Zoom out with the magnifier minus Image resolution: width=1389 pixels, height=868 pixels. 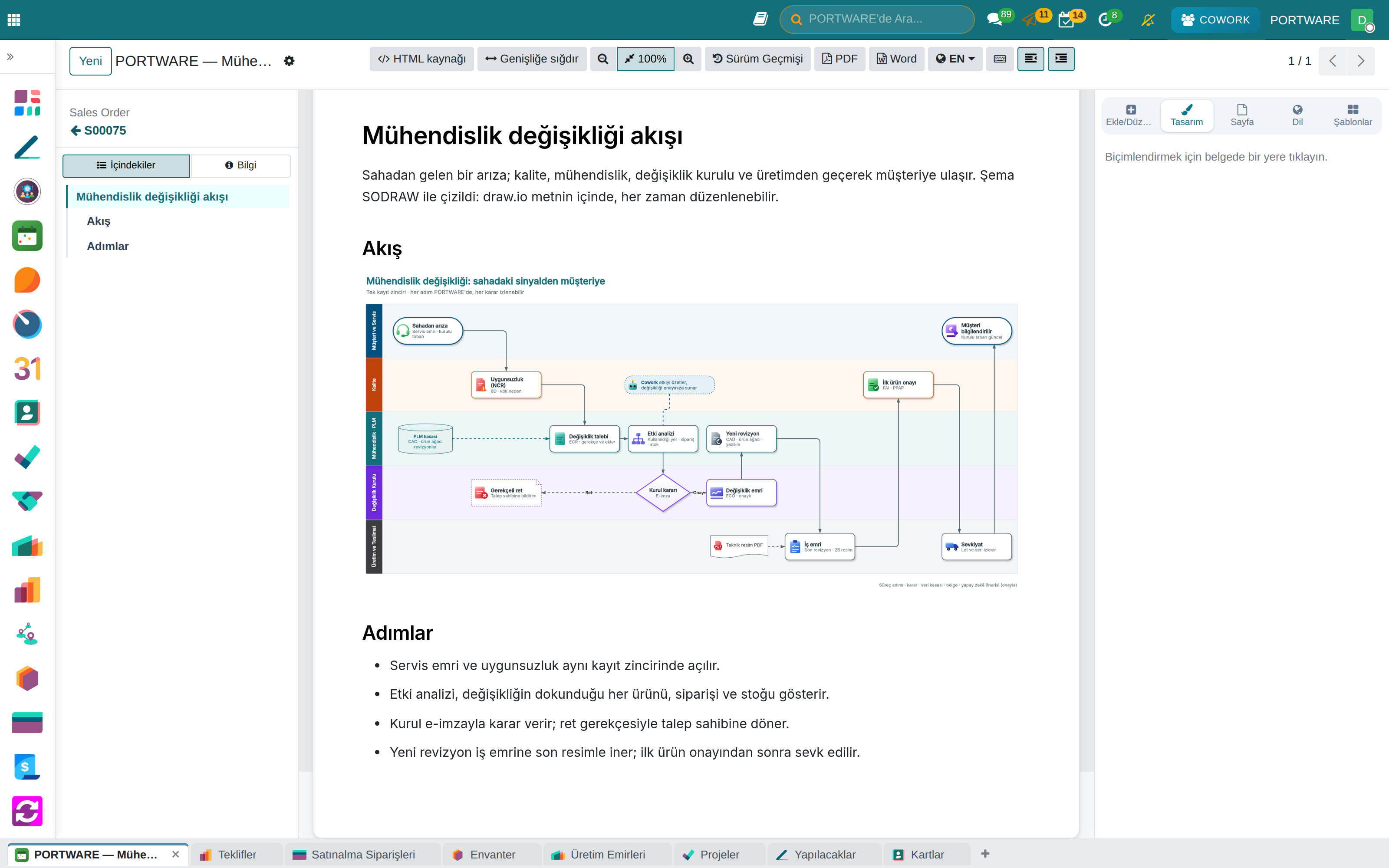(x=602, y=59)
